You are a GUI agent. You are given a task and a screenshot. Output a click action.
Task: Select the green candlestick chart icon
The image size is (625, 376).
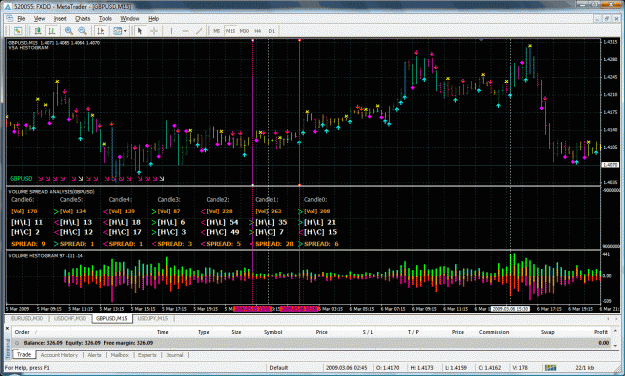[38, 31]
